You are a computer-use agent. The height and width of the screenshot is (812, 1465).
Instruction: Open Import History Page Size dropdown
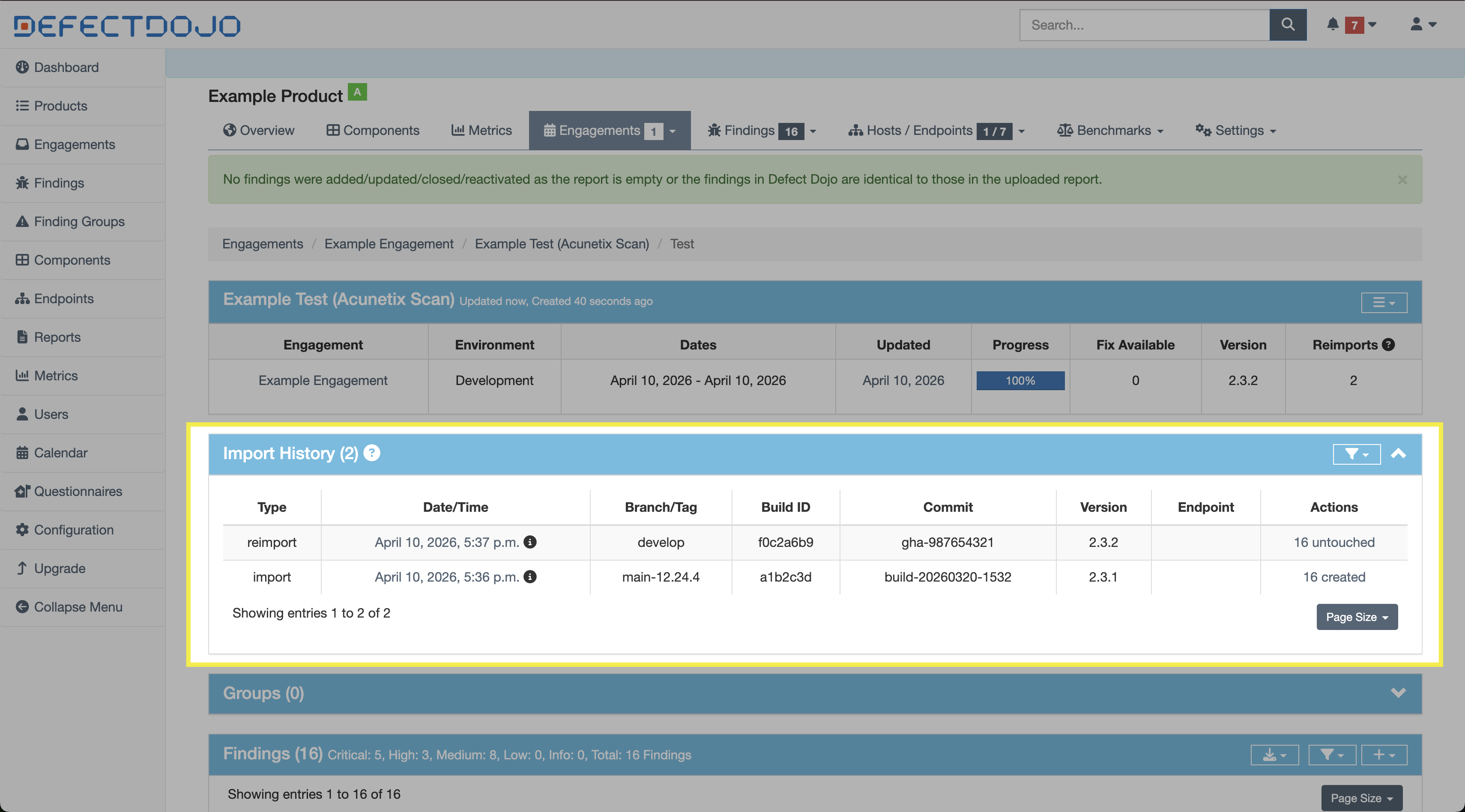pyautogui.click(x=1356, y=617)
